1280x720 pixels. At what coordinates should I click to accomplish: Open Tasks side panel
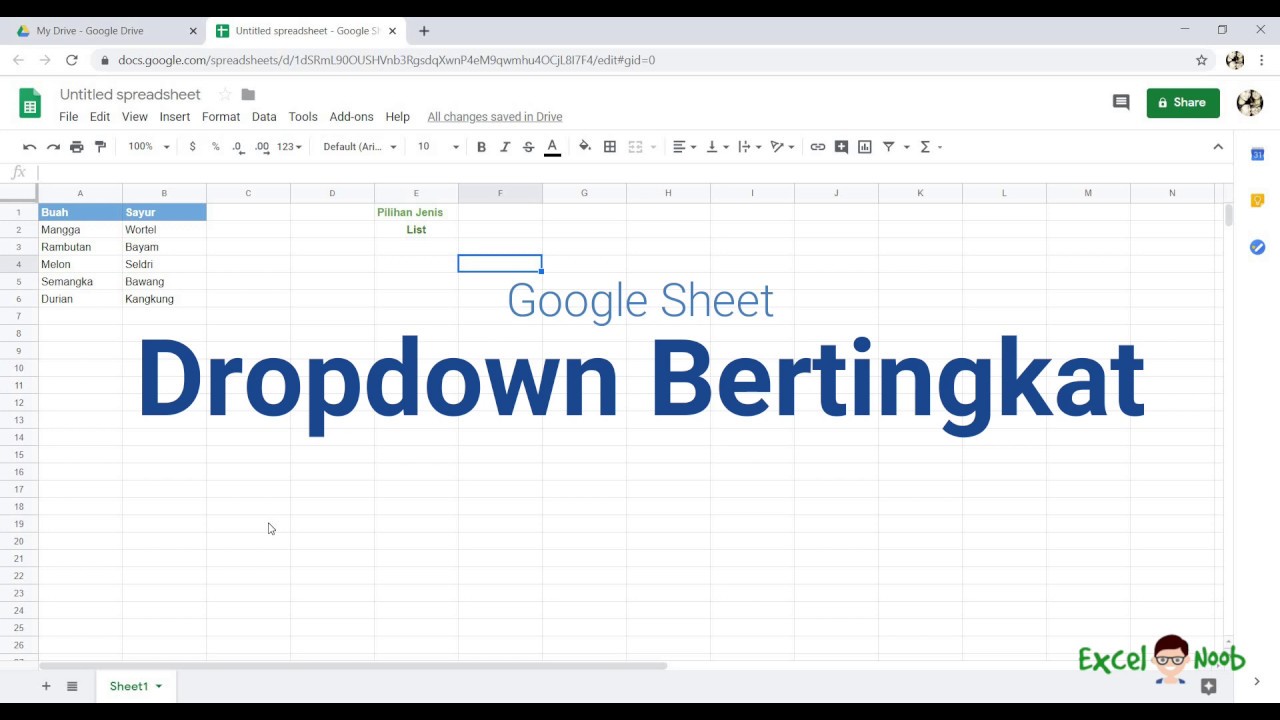(1258, 247)
